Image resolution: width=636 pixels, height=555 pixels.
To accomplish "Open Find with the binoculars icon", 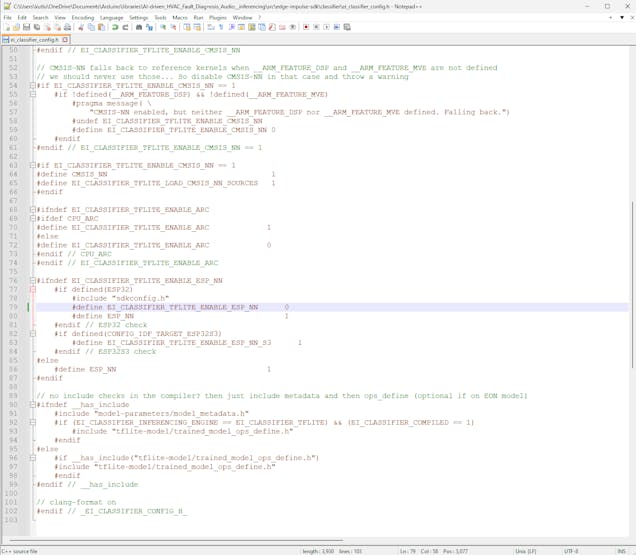I will (x=137, y=28).
